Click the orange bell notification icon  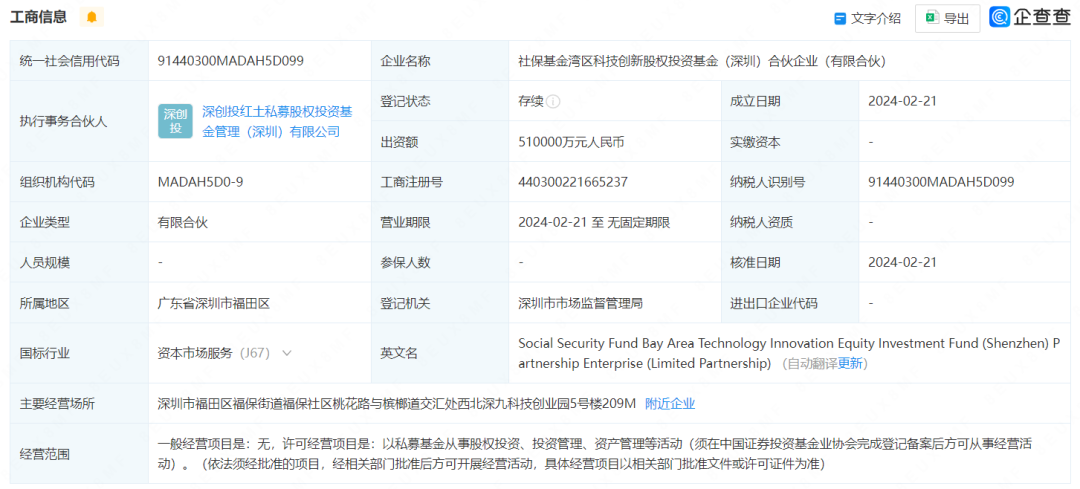[x=92, y=17]
